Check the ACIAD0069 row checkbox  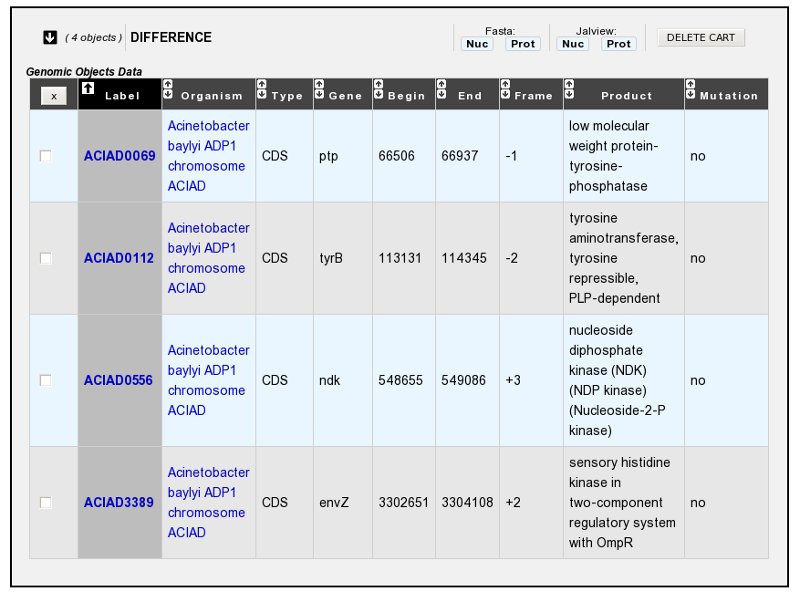(x=45, y=156)
